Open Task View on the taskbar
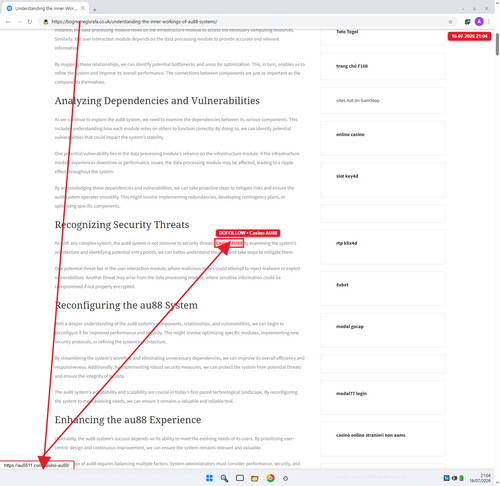The image size is (500, 486). click(240, 478)
